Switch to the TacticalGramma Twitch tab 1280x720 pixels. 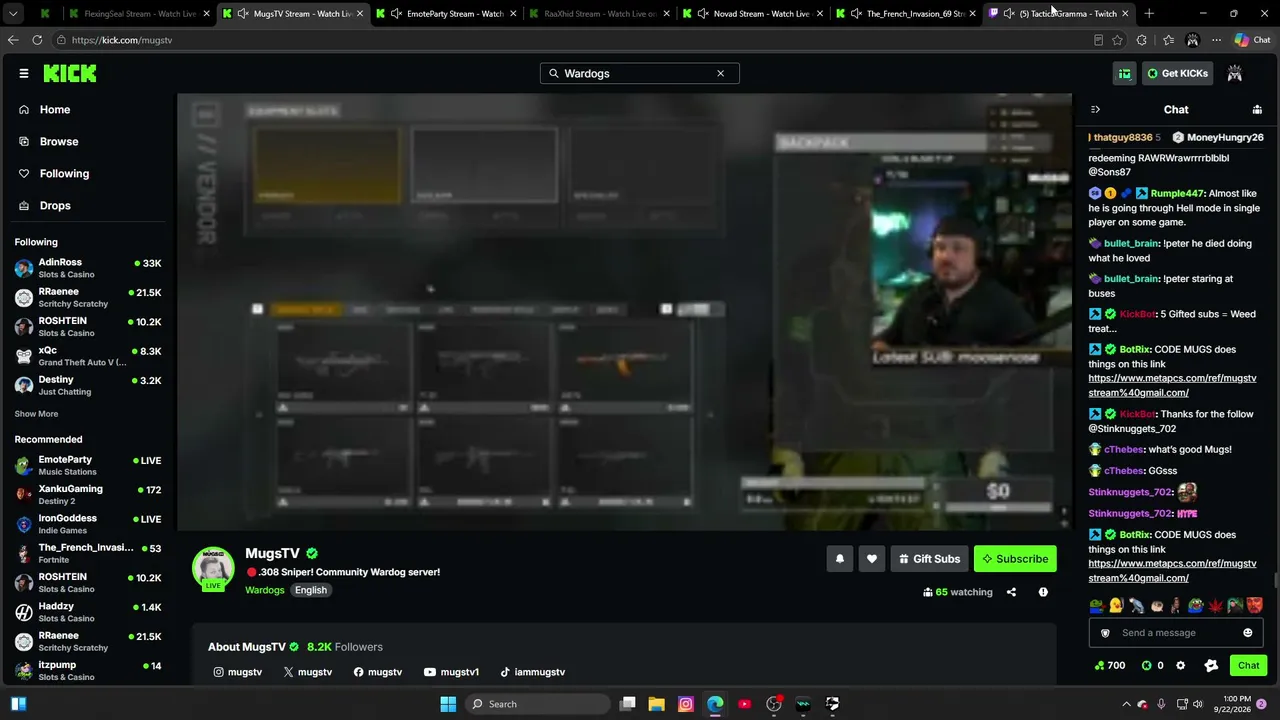point(1058,14)
